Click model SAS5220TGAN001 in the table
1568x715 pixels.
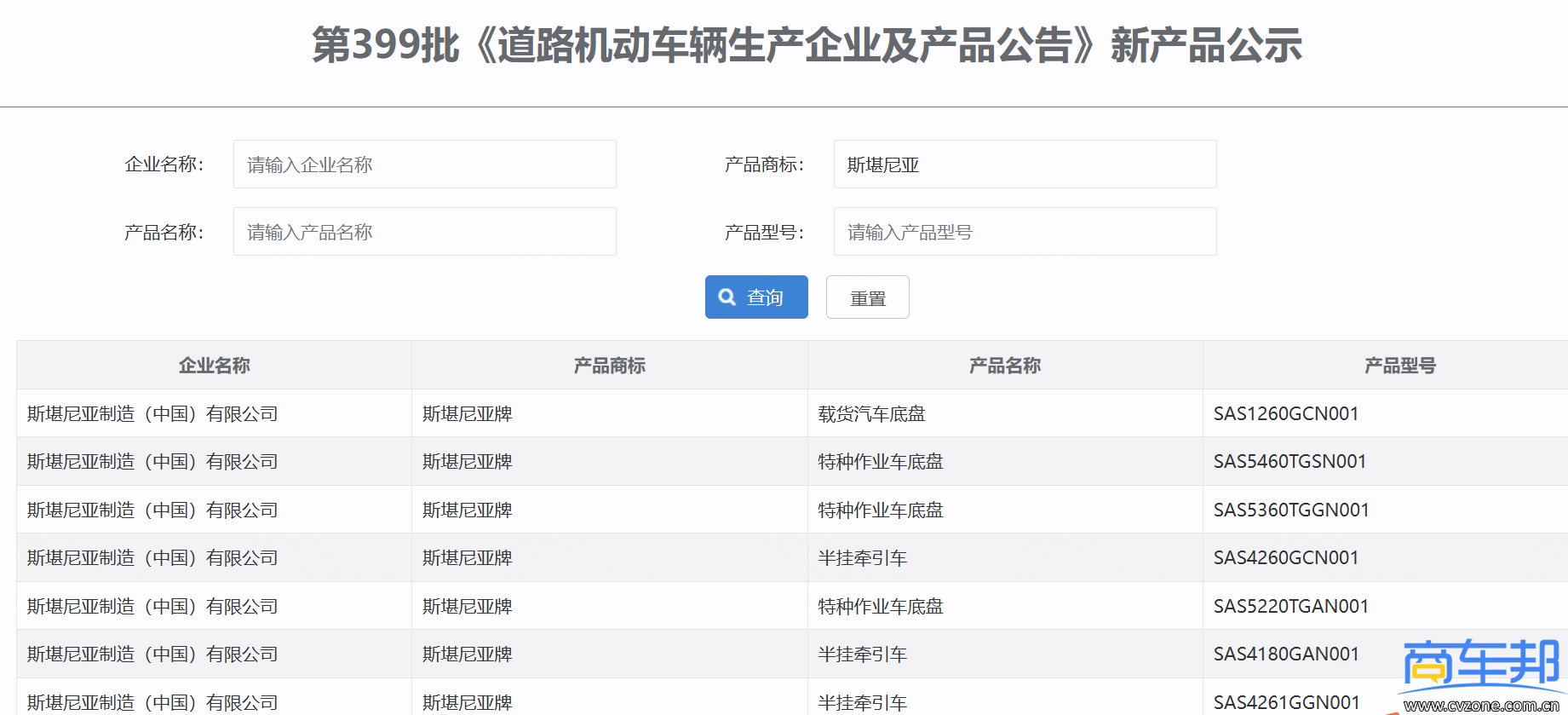[1291, 607]
